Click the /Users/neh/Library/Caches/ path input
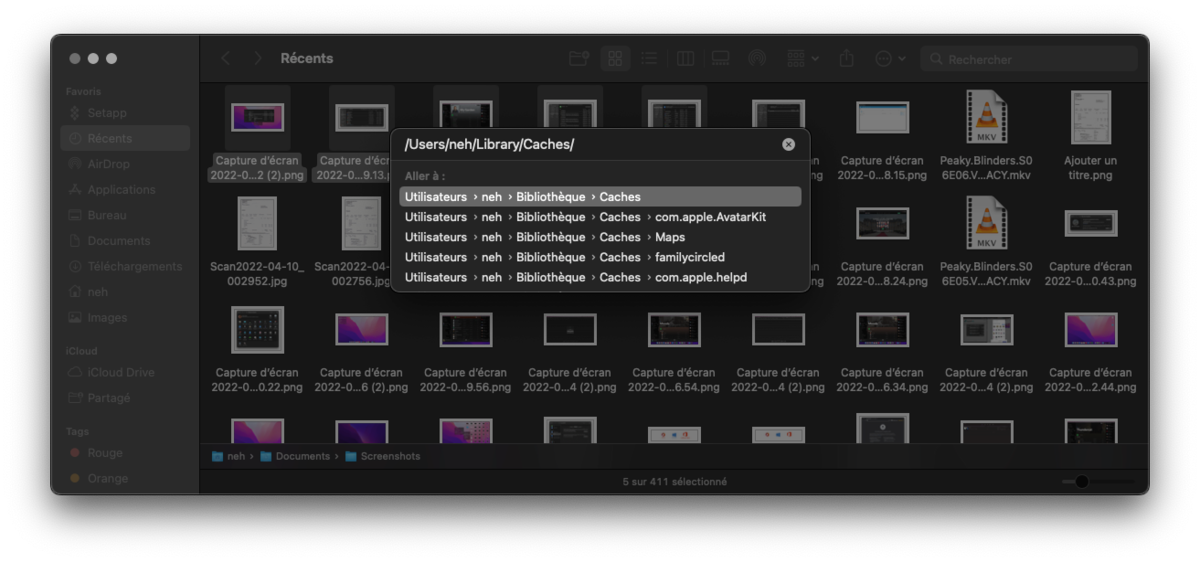 point(588,144)
